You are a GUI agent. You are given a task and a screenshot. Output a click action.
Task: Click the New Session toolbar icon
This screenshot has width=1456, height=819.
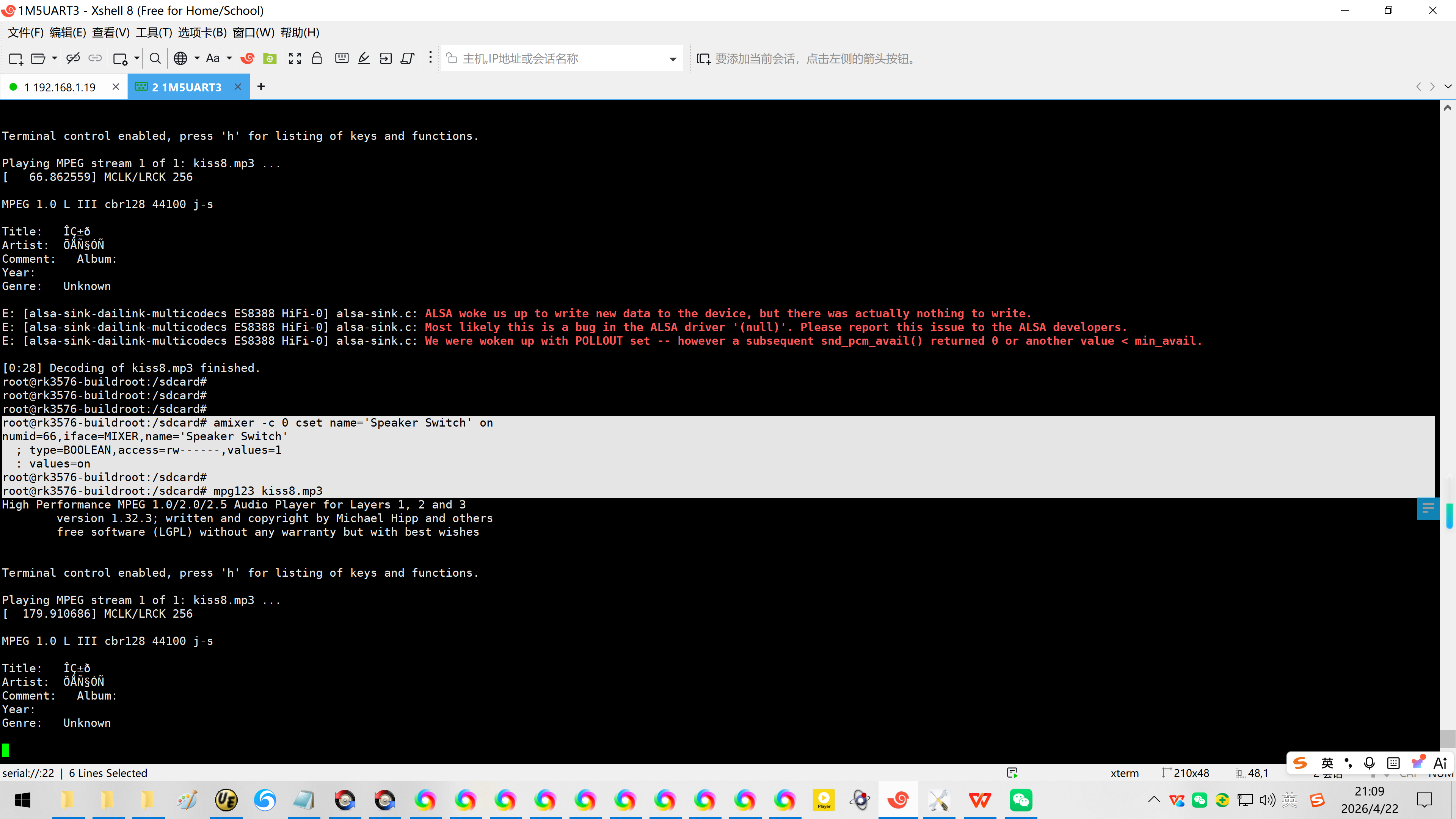pyautogui.click(x=15, y=58)
